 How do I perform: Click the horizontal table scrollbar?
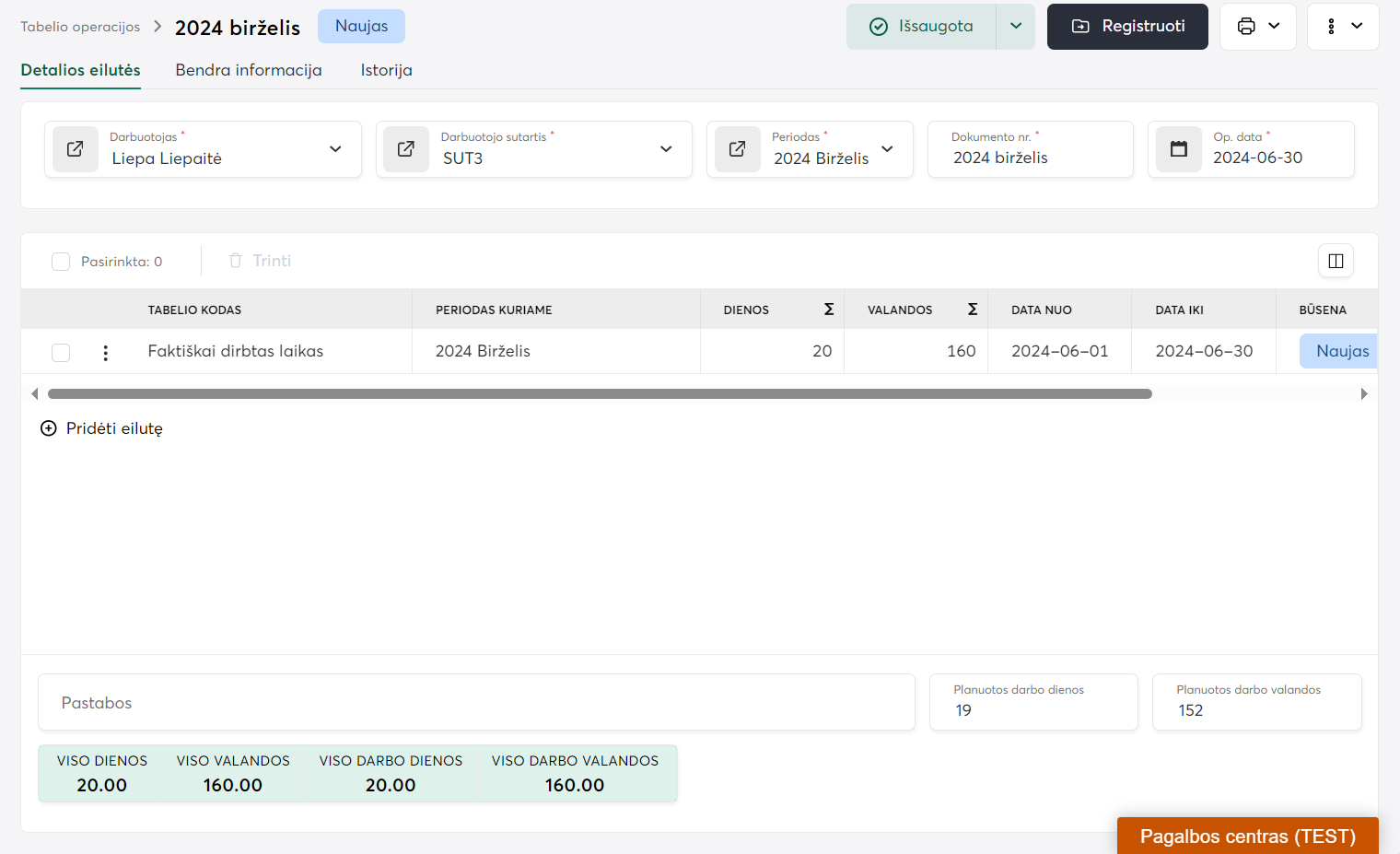[599, 394]
